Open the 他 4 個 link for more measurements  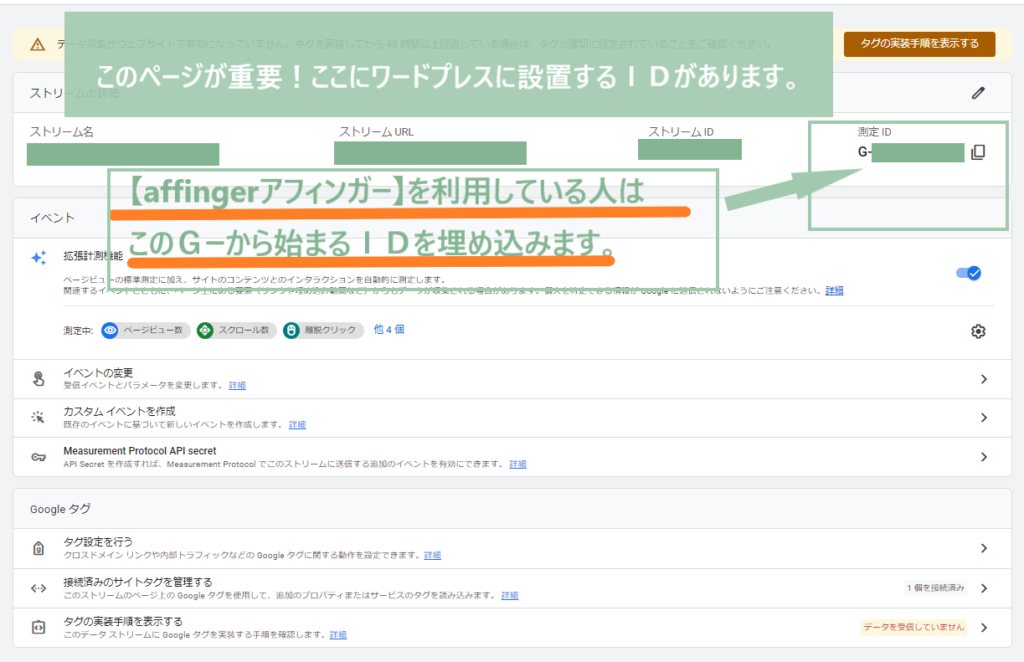coord(389,330)
